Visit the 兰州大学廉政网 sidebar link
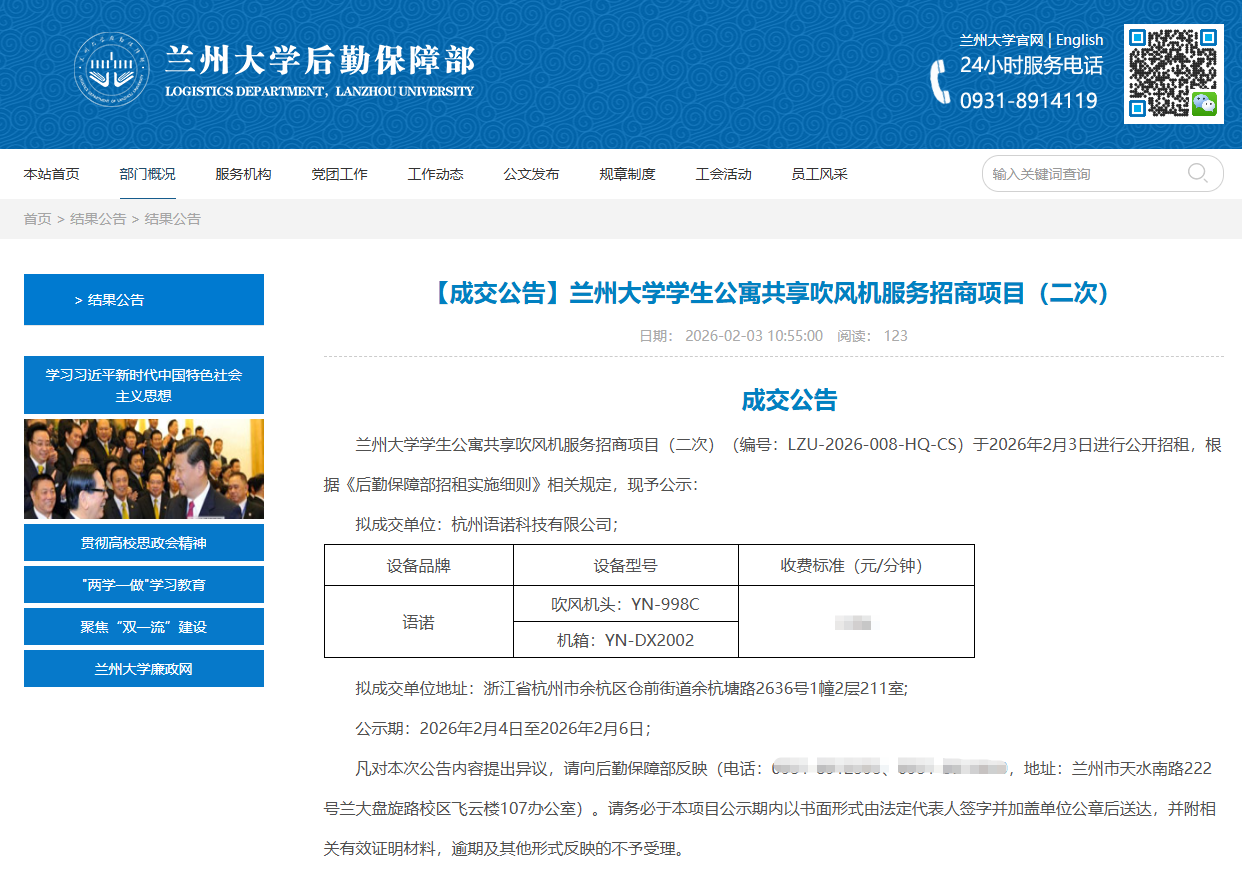The image size is (1242, 875). click(x=144, y=669)
